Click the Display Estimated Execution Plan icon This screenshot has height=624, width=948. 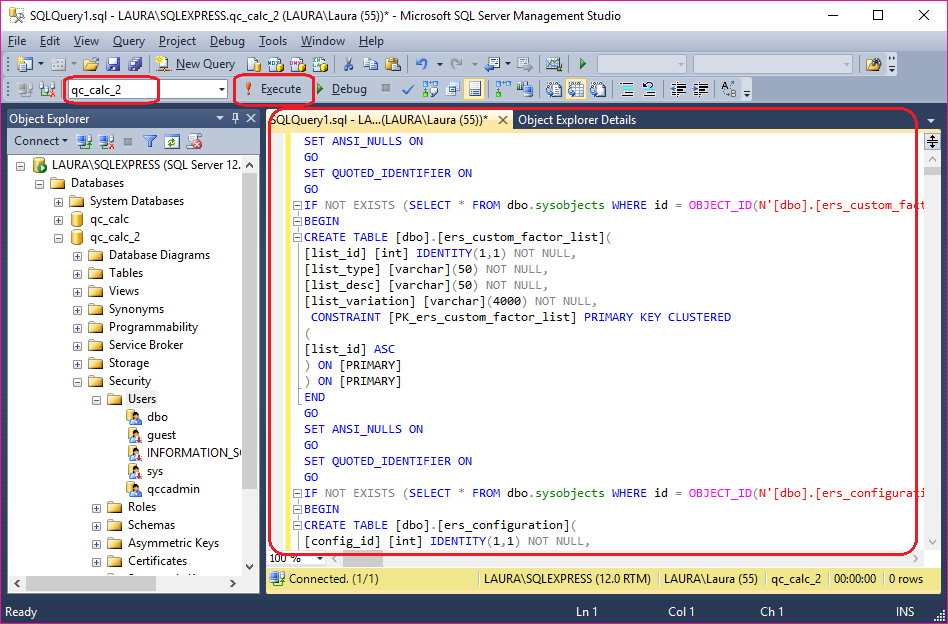click(x=428, y=89)
